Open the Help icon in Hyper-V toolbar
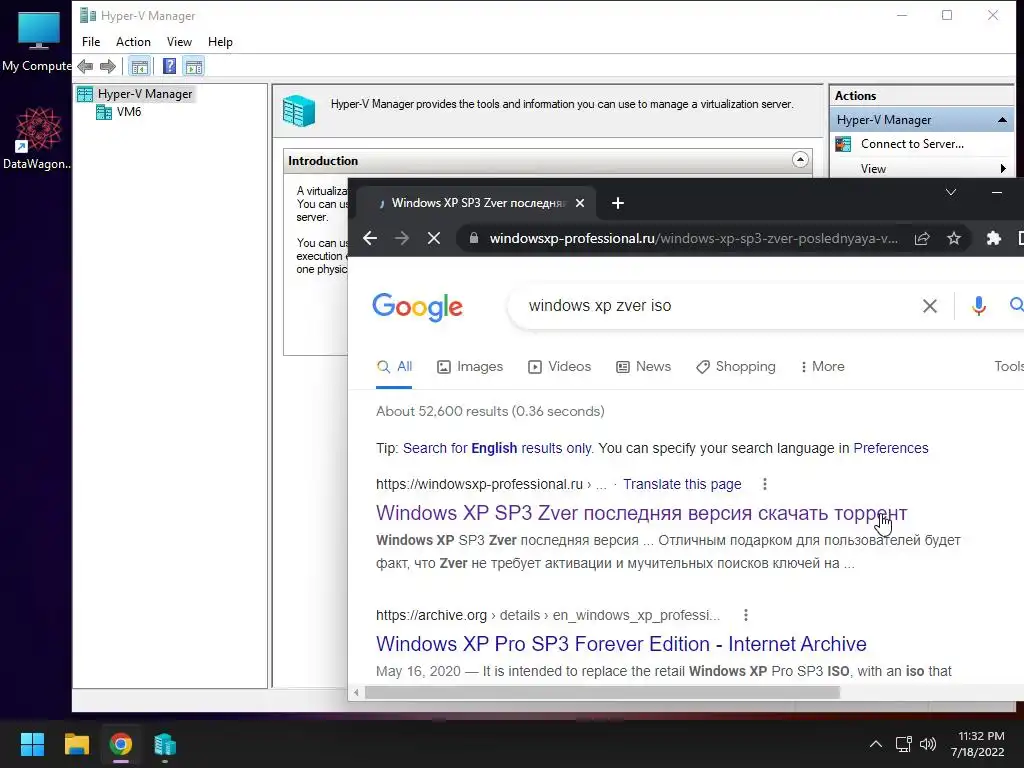The width and height of the screenshot is (1024, 768). pyautogui.click(x=169, y=66)
